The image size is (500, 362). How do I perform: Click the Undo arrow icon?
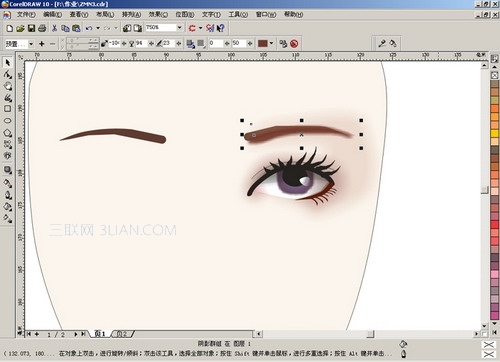tap(89, 28)
